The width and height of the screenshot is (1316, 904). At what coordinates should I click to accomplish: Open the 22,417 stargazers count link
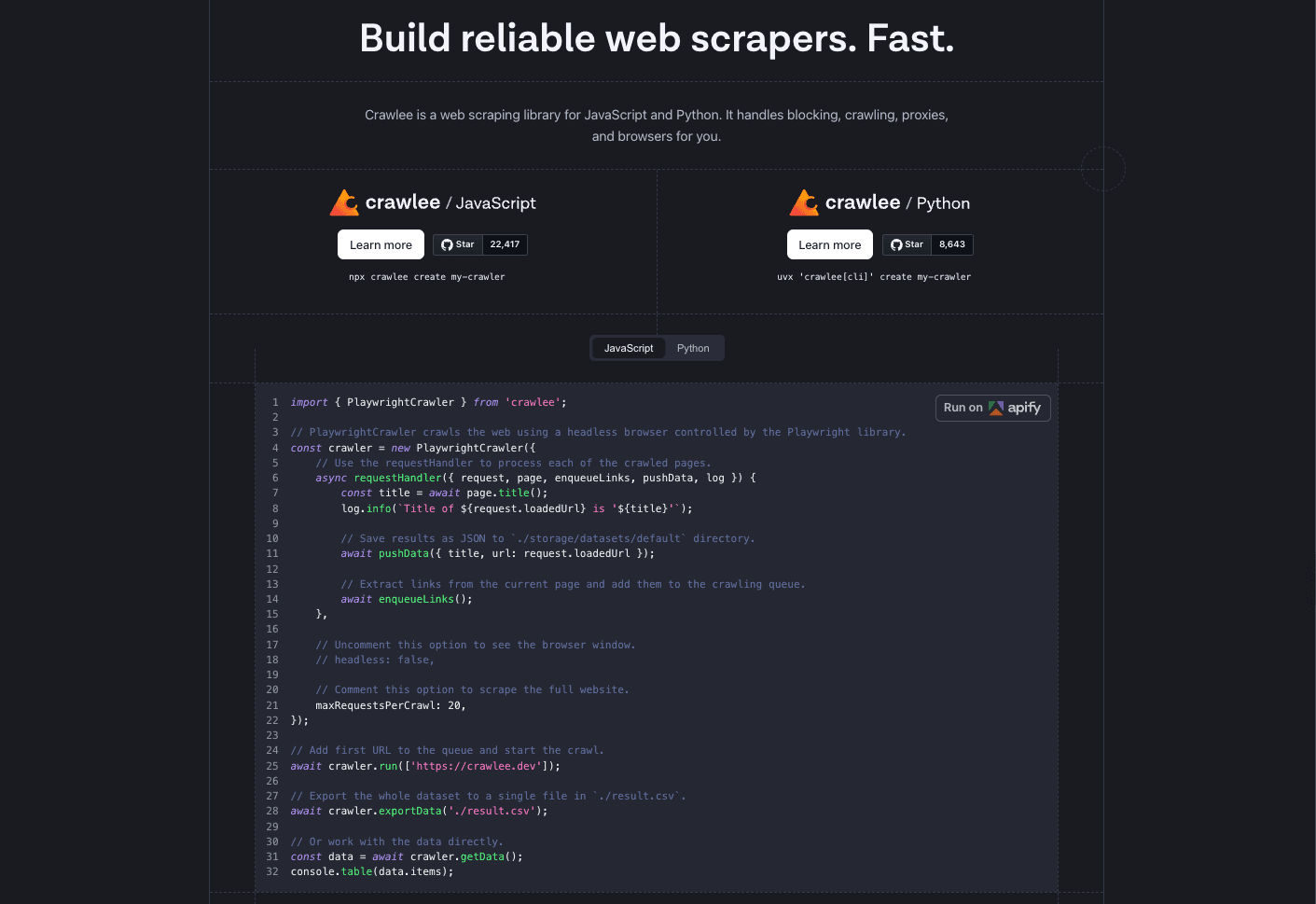point(505,244)
